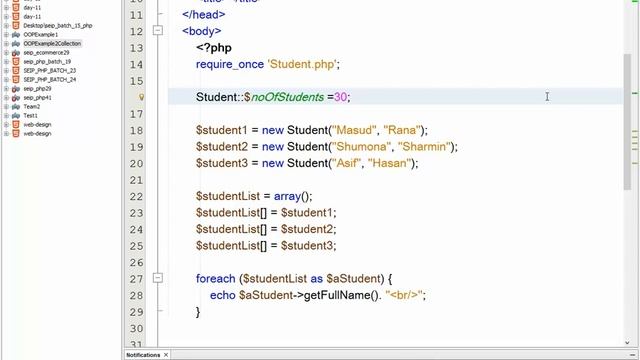Click the "Sharmin" string argument
The width and height of the screenshot is (640, 360).
click(424, 147)
